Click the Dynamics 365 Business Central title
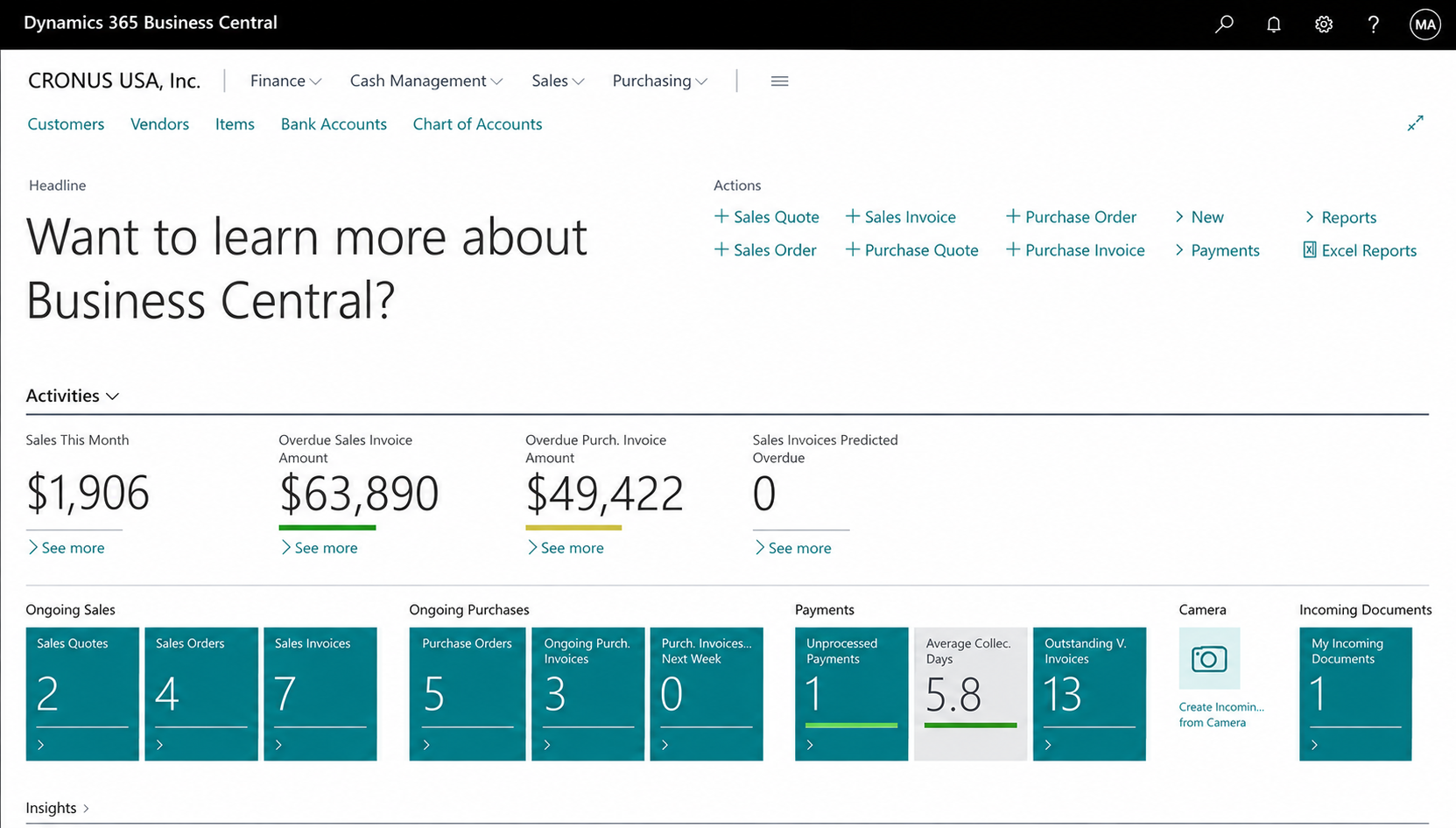Viewport: 1456px width, 828px height. 151,23
